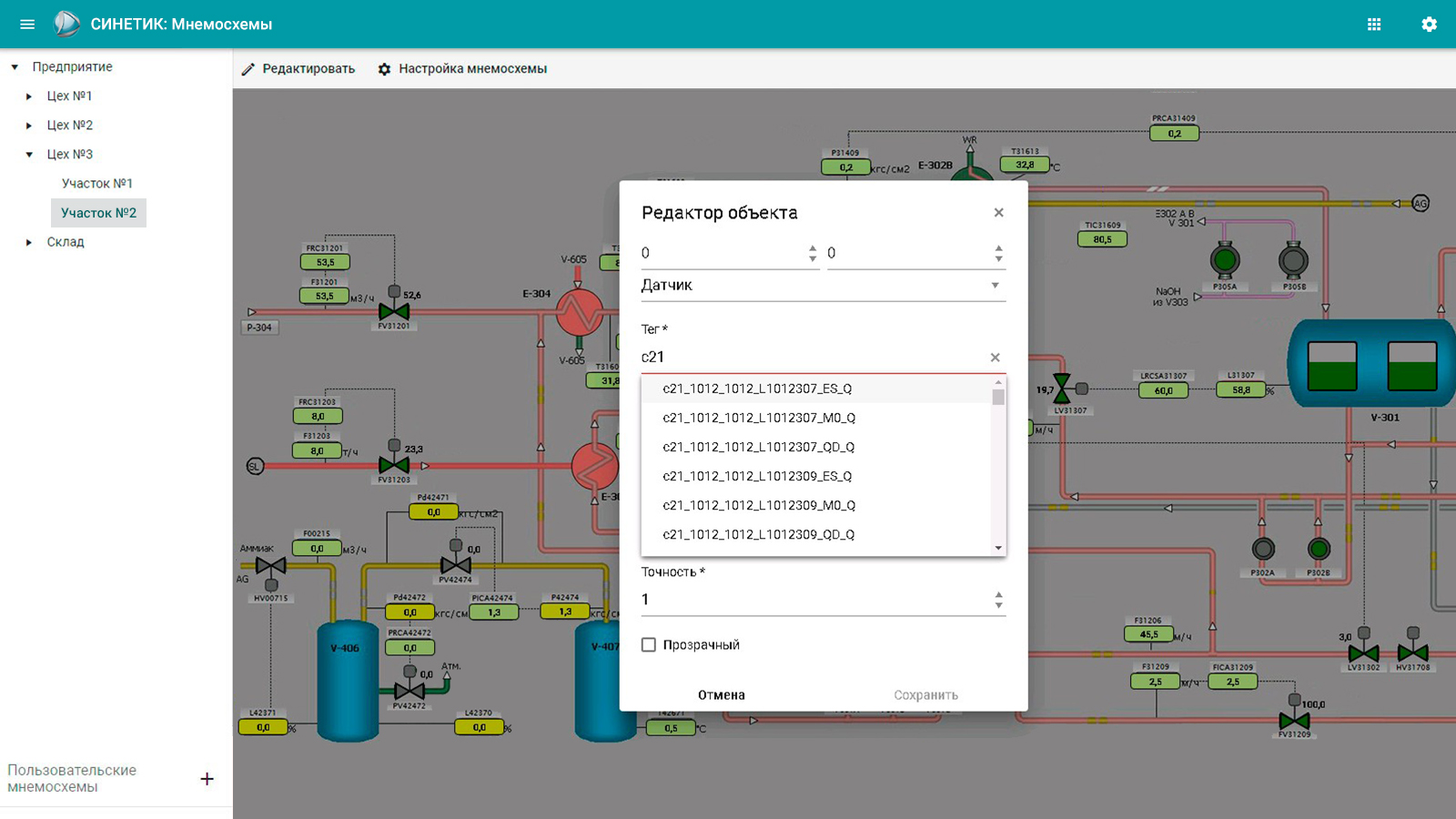This screenshot has width=1456, height=819.
Task: Click the Отмена button
Action: tap(722, 694)
